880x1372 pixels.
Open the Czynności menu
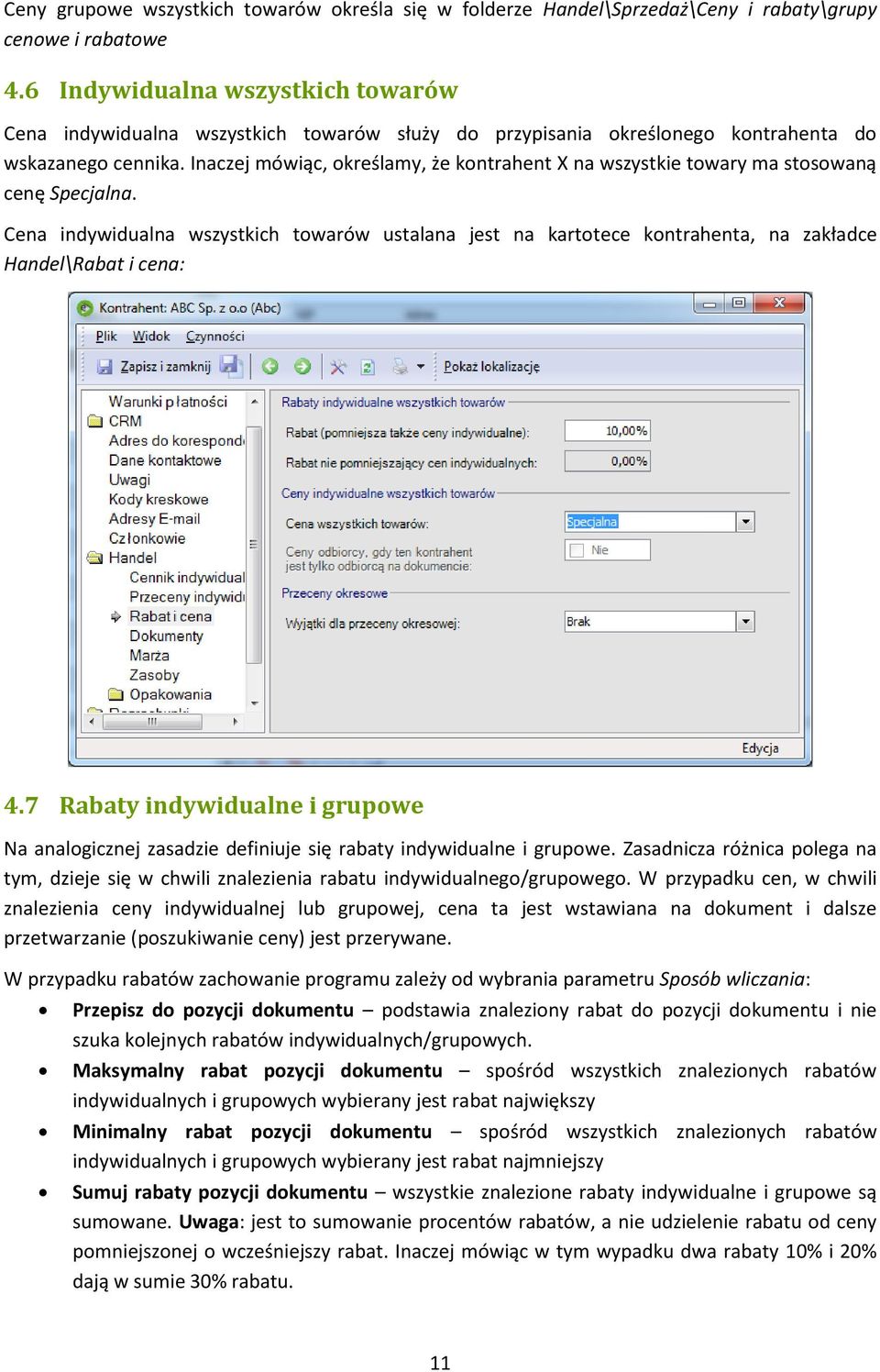[215, 337]
